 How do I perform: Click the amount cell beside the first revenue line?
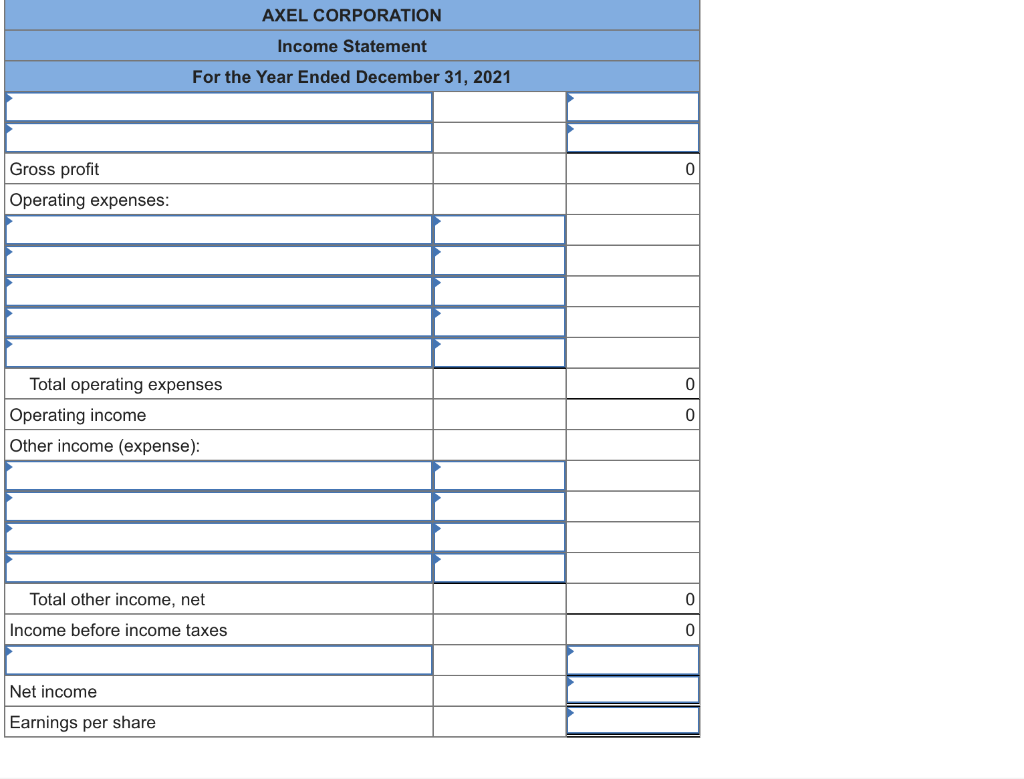[x=632, y=106]
